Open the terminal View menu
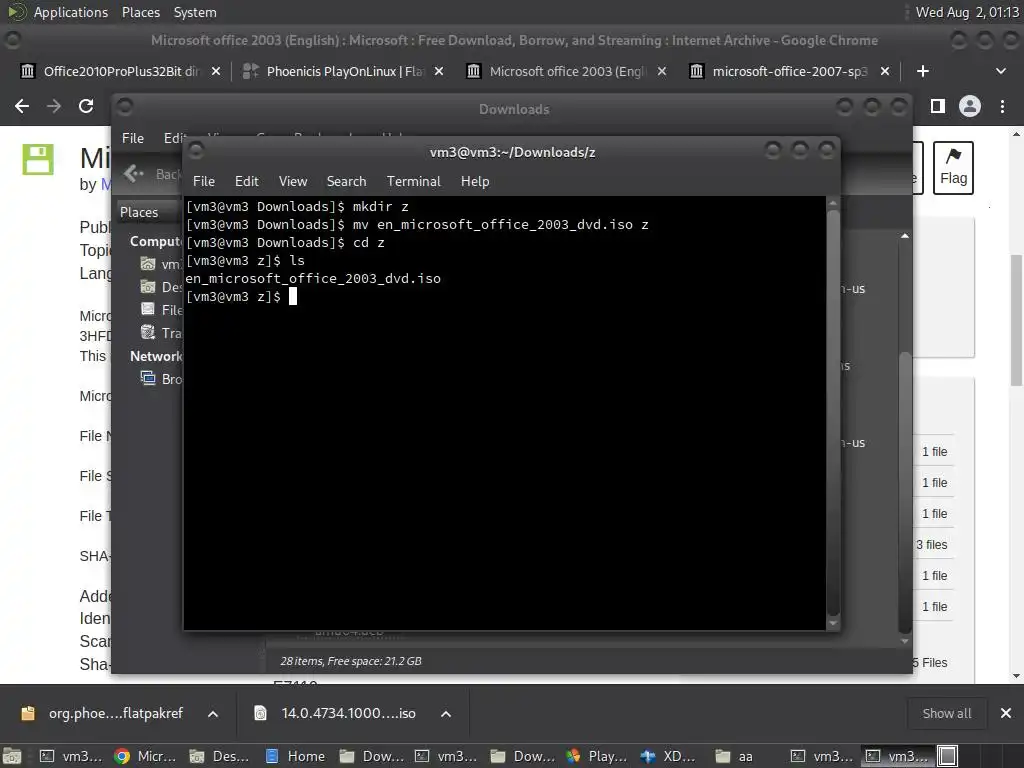The image size is (1024, 768). 293,181
